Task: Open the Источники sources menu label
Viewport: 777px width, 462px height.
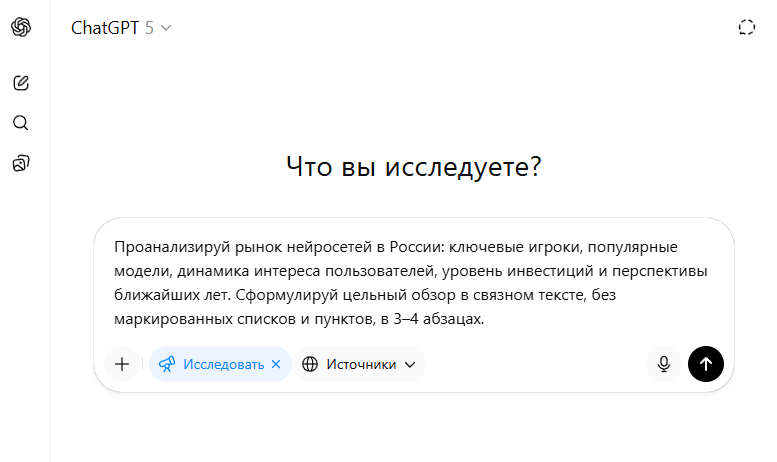Action: (x=361, y=364)
